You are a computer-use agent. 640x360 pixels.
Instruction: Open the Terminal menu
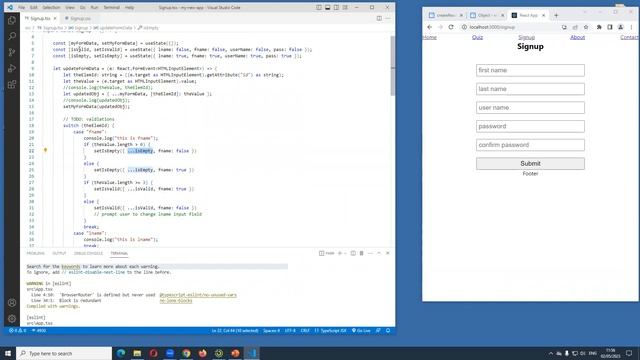(x=111, y=7)
